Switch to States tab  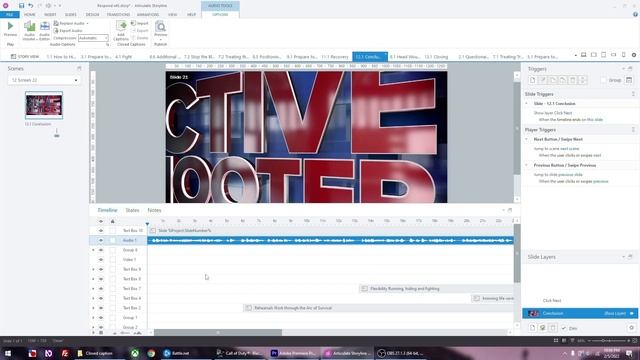132,210
